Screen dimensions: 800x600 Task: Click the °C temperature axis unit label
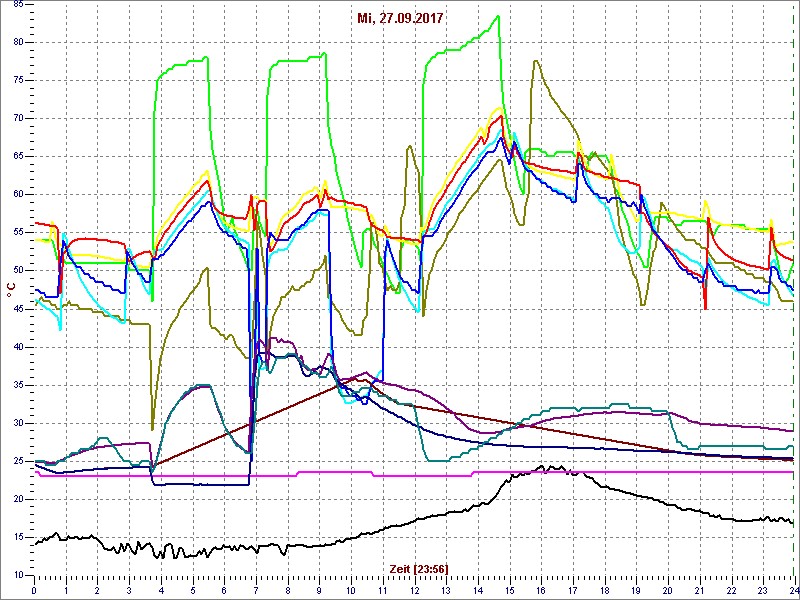point(10,290)
